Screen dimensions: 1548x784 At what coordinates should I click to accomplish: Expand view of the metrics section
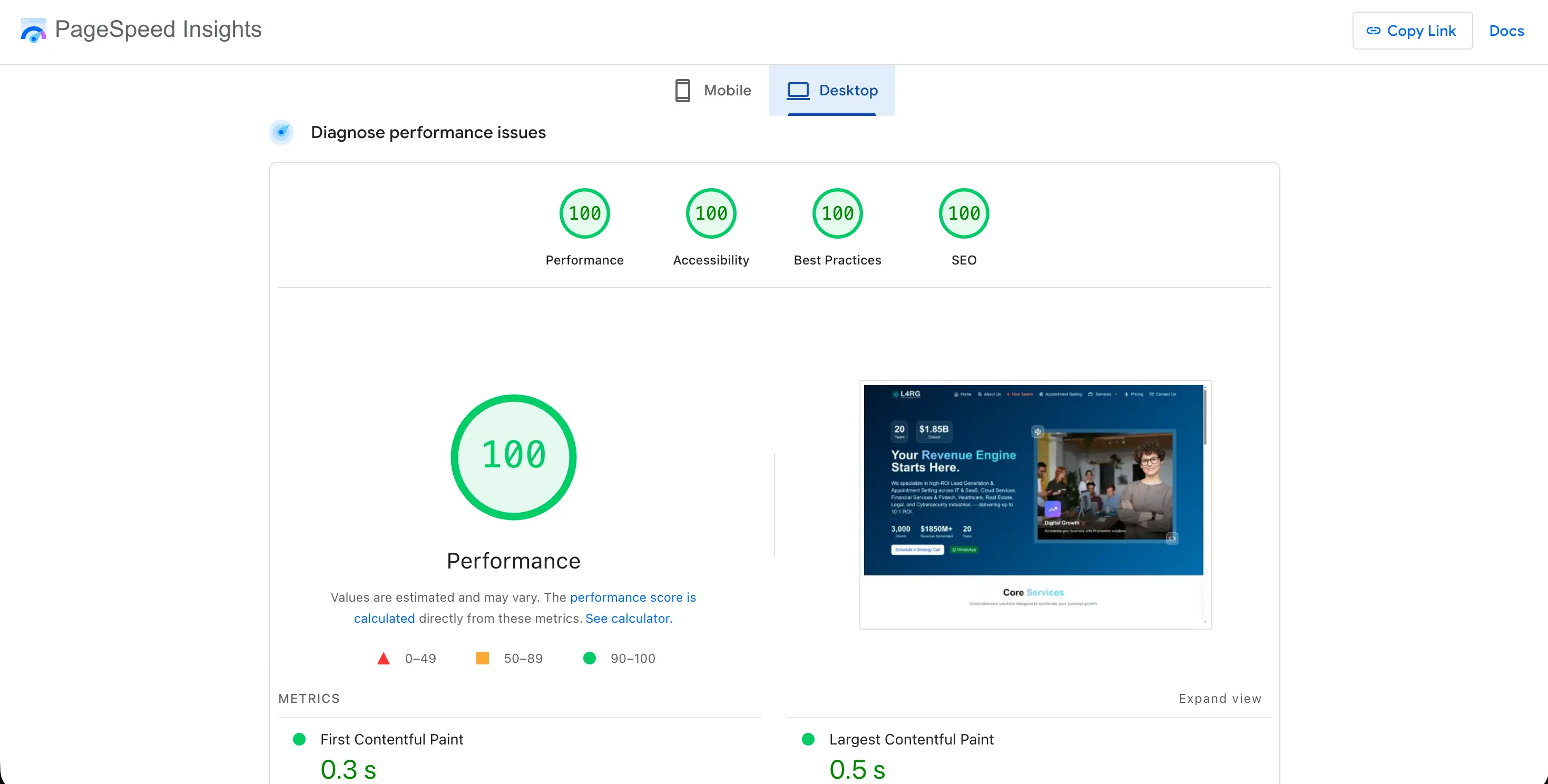pyautogui.click(x=1219, y=699)
